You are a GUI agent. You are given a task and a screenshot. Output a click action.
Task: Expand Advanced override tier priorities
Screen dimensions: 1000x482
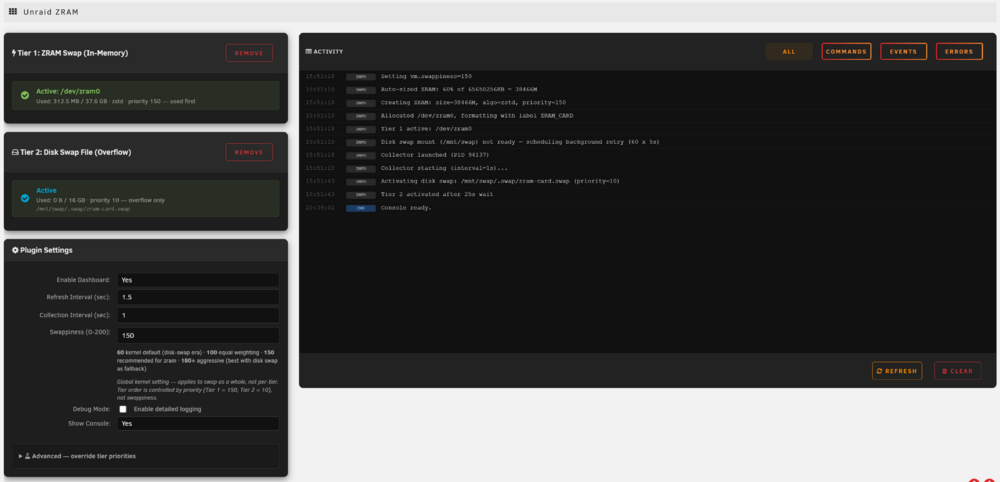point(146,456)
